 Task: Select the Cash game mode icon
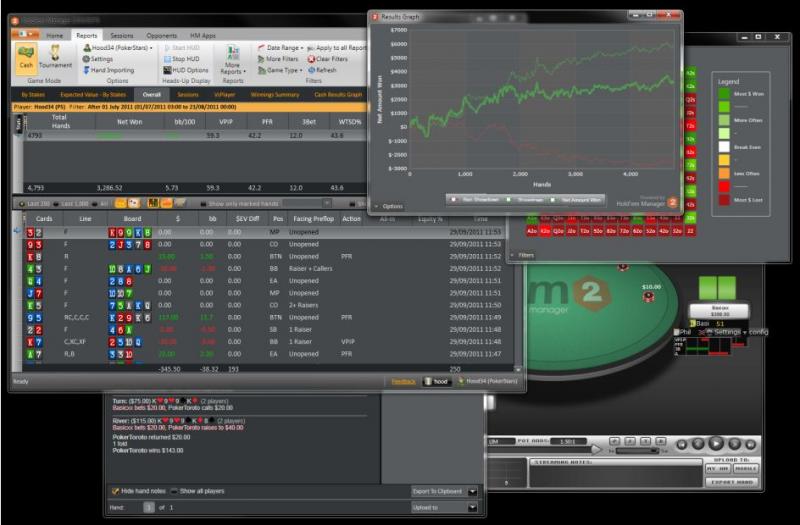point(26,57)
